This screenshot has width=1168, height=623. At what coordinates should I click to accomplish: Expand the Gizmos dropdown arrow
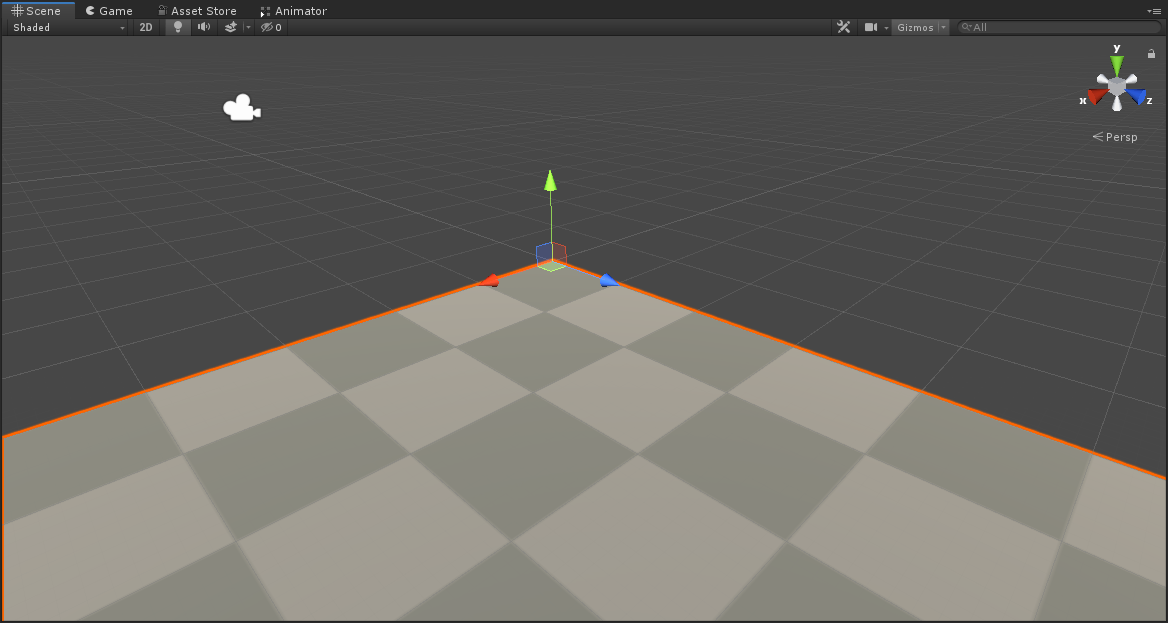point(943,28)
